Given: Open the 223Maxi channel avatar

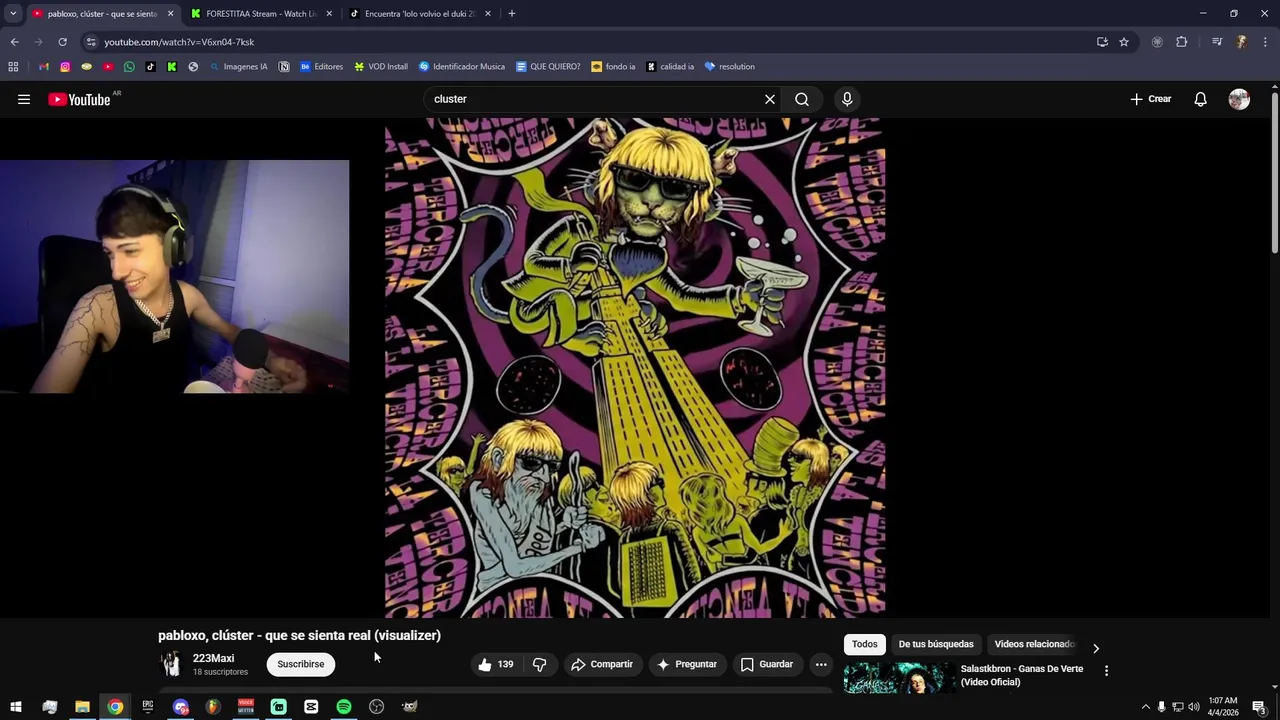Looking at the screenshot, I should pyautogui.click(x=172, y=664).
